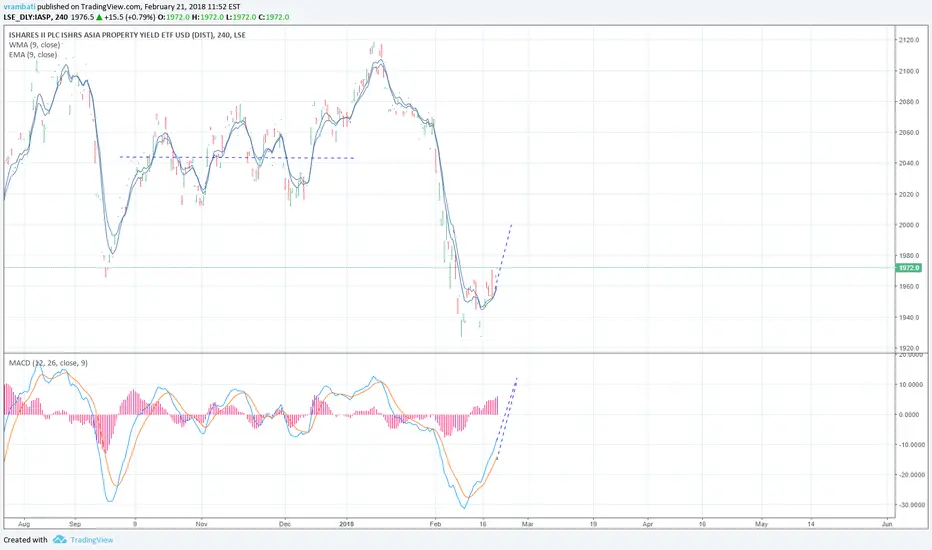
Task: Click the L:1972.0 low value
Action: pos(240,17)
